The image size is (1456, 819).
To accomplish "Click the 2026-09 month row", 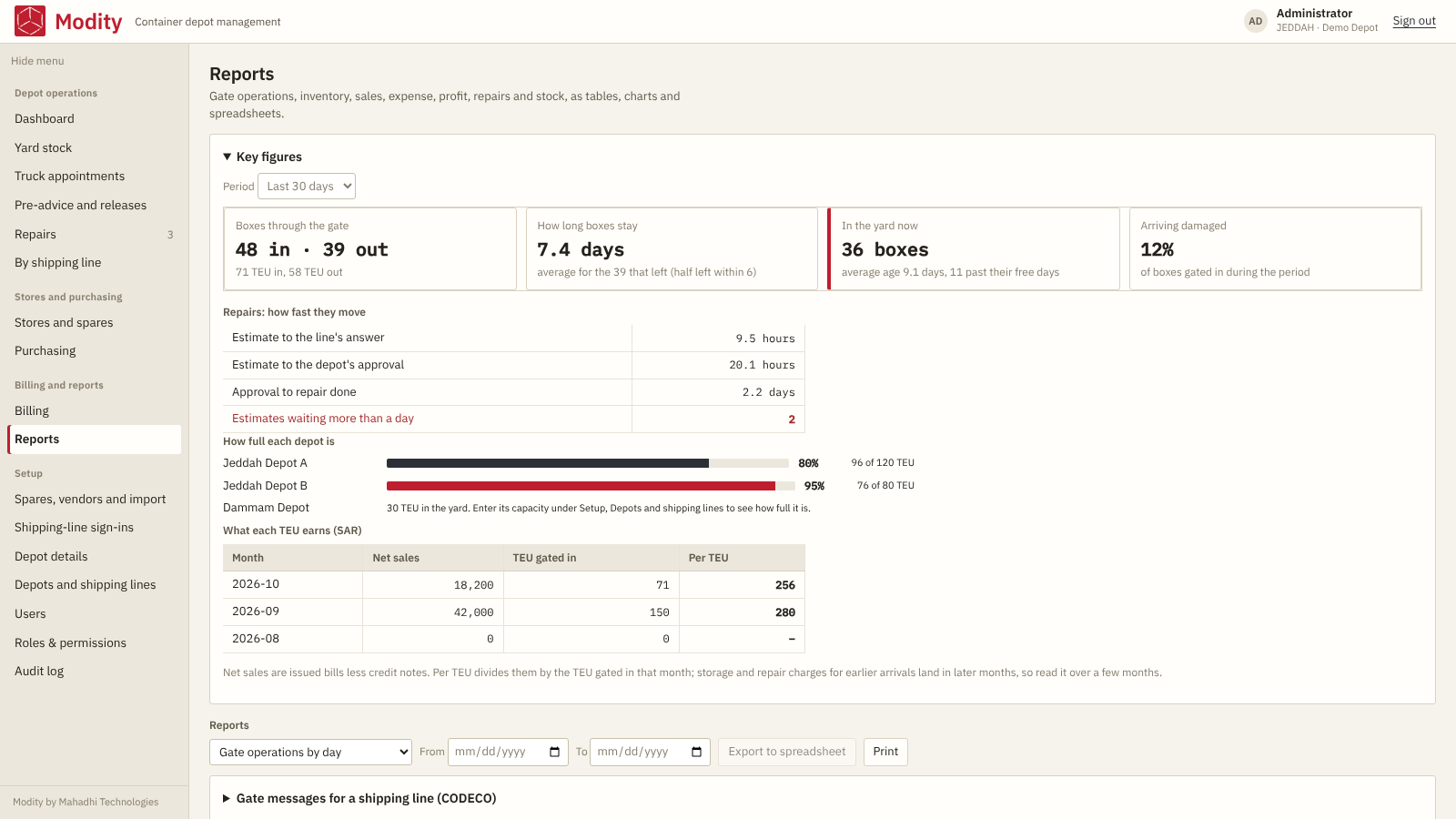I will 514,612.
